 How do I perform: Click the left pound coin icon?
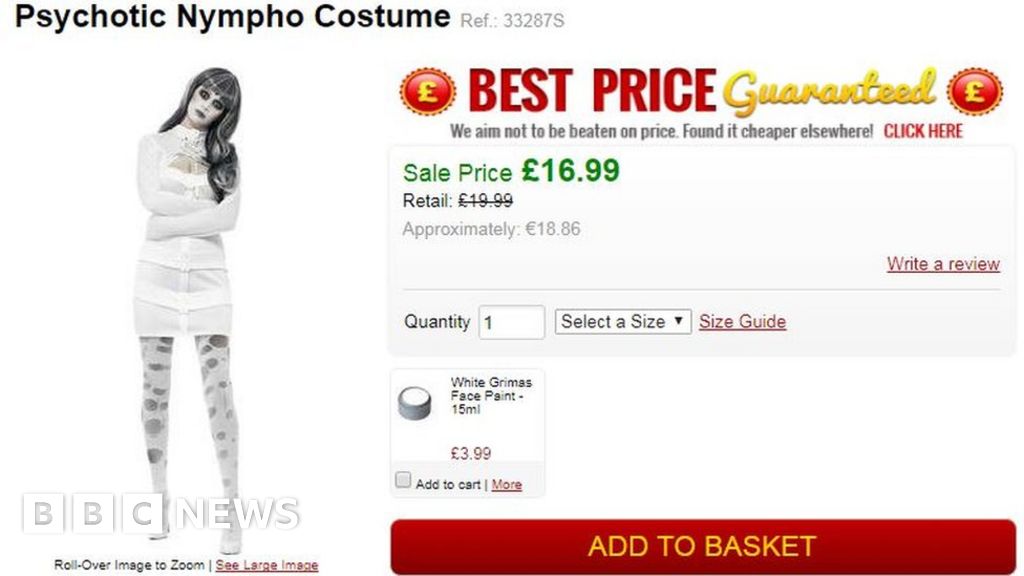pos(427,92)
